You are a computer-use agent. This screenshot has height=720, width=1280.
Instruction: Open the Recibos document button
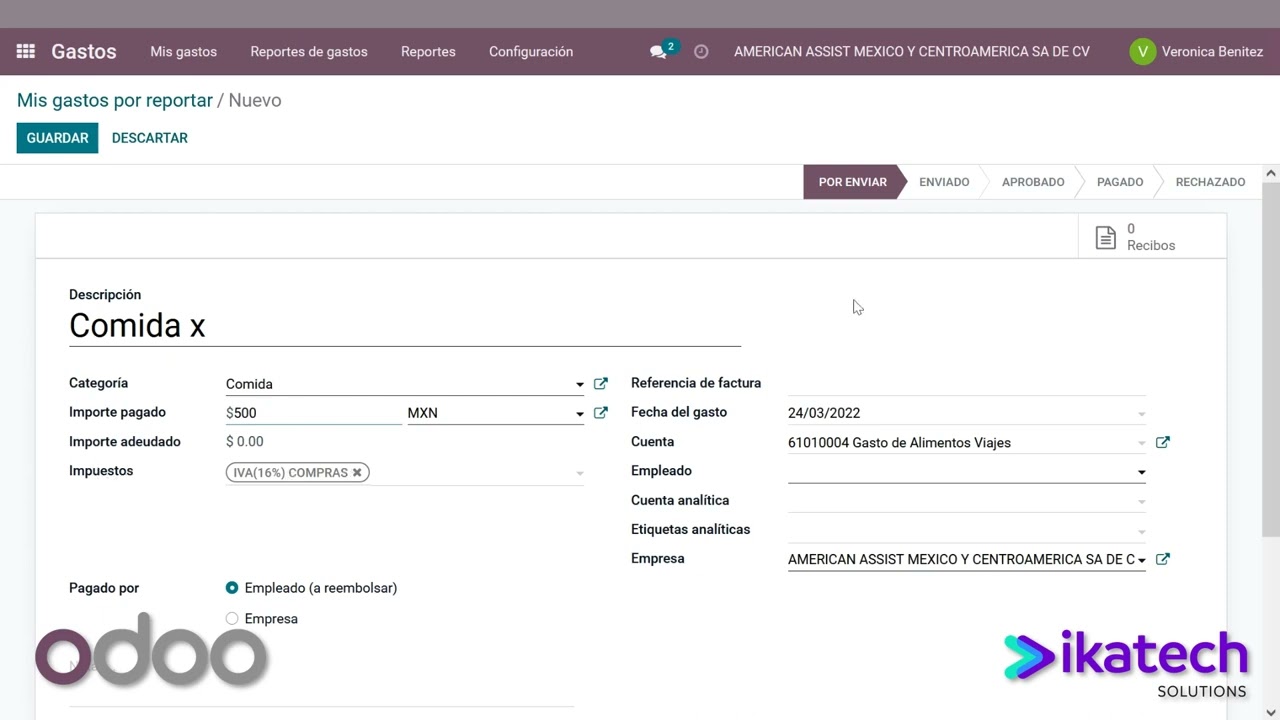[x=1152, y=237]
